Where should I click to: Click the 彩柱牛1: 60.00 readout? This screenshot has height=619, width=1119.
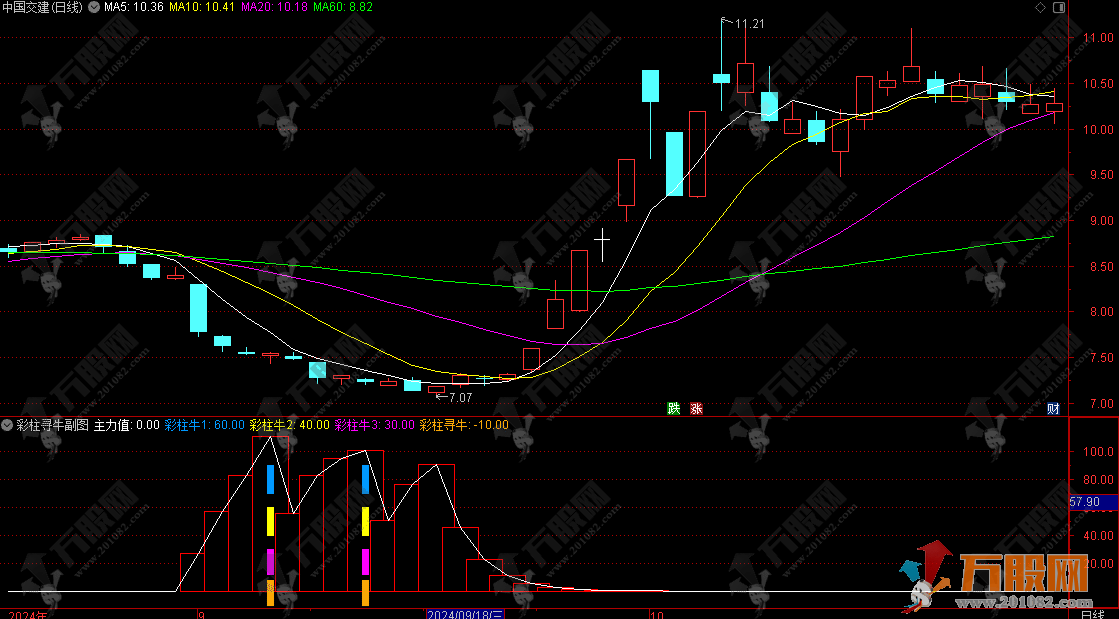click(205, 425)
